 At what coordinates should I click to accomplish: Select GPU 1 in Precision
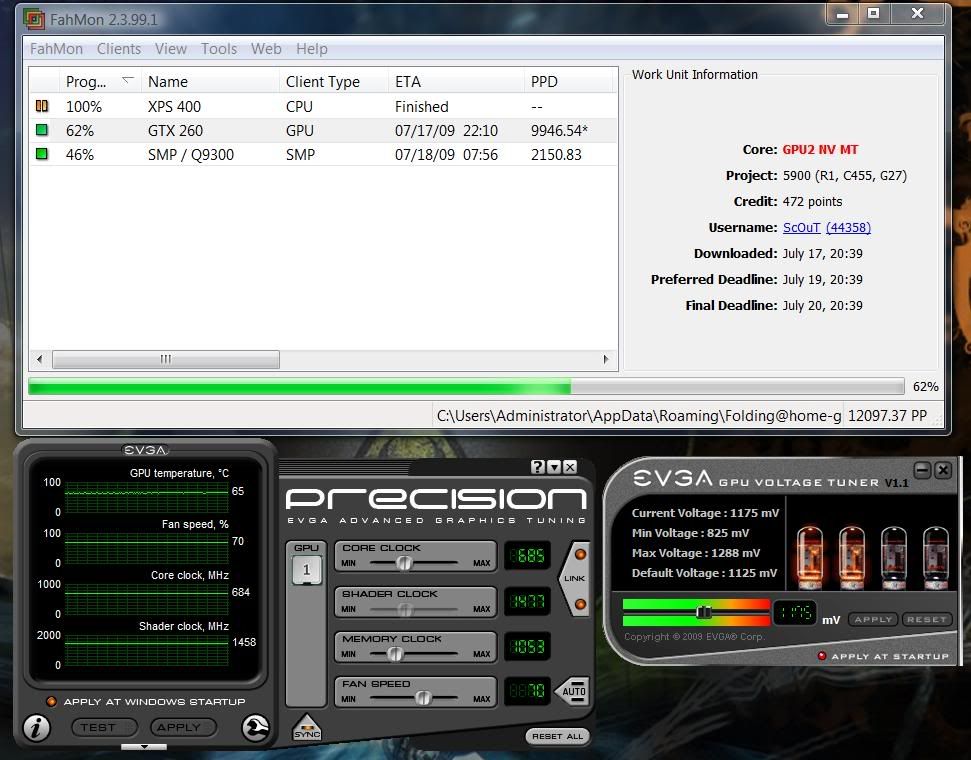click(x=307, y=570)
